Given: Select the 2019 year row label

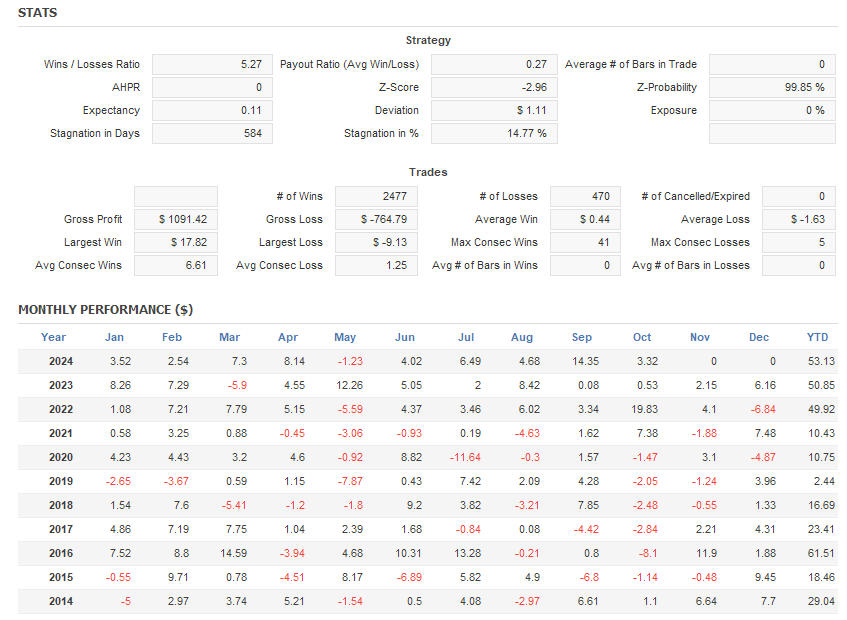Looking at the screenshot, I should tap(60, 481).
